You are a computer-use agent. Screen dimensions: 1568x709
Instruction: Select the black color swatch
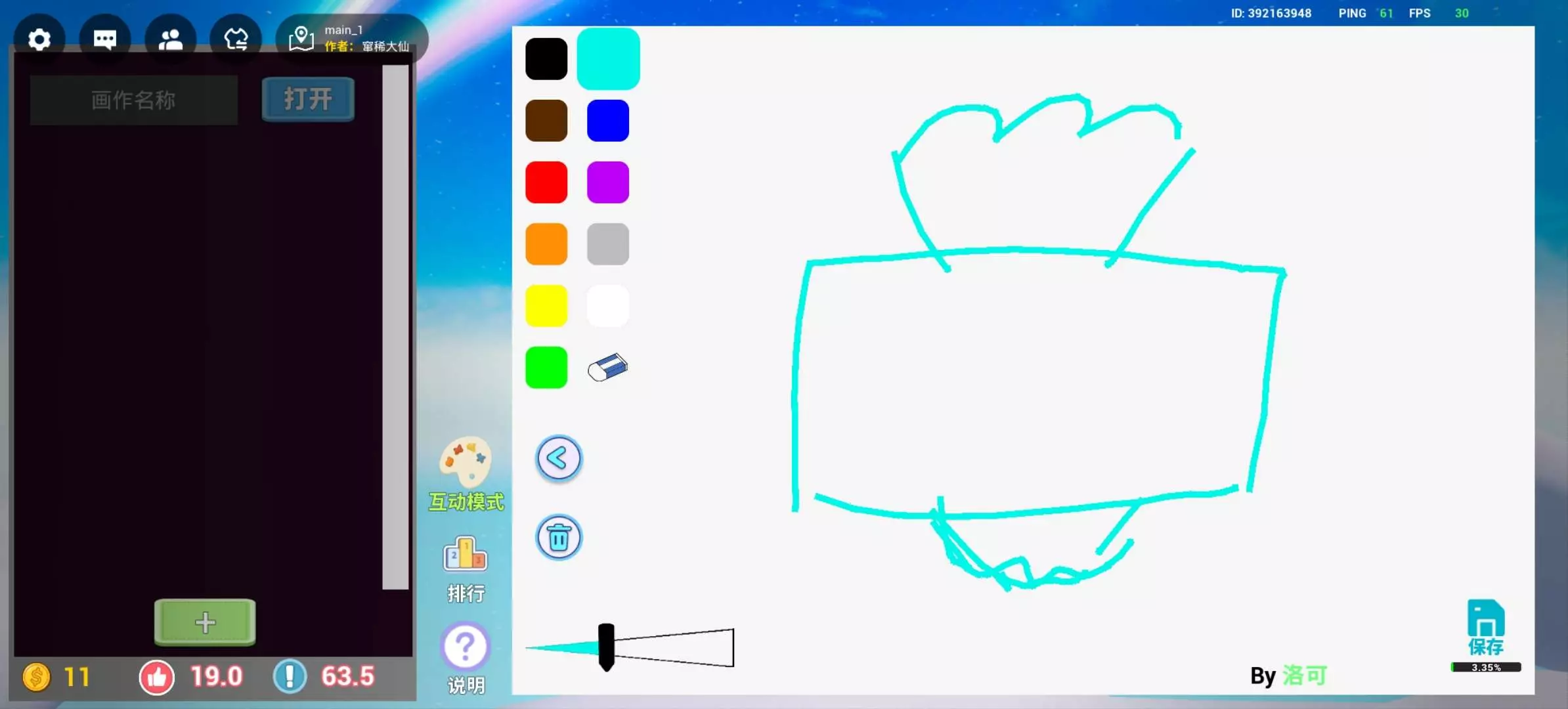[x=546, y=59]
